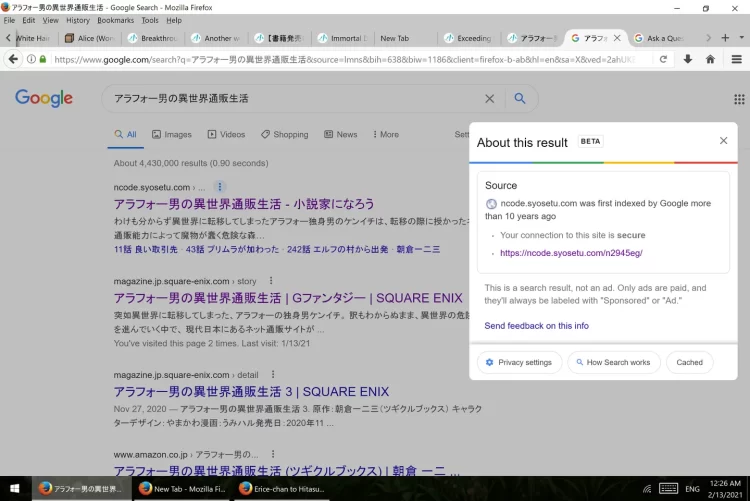The height and width of the screenshot is (501, 750).
Task: Click the Cached button
Action: click(x=689, y=362)
